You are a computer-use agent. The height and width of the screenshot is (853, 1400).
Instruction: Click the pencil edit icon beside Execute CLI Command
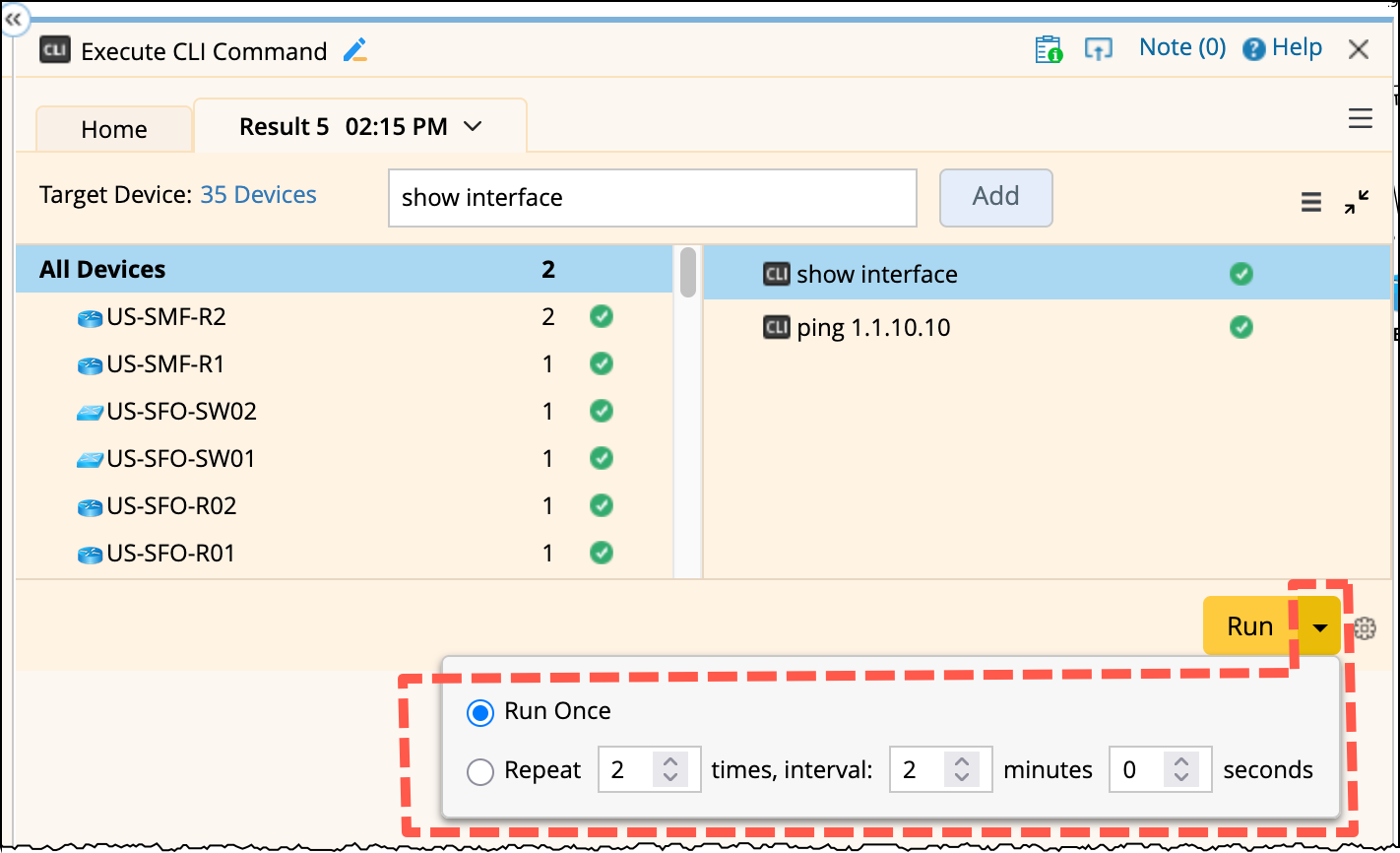pyautogui.click(x=355, y=50)
